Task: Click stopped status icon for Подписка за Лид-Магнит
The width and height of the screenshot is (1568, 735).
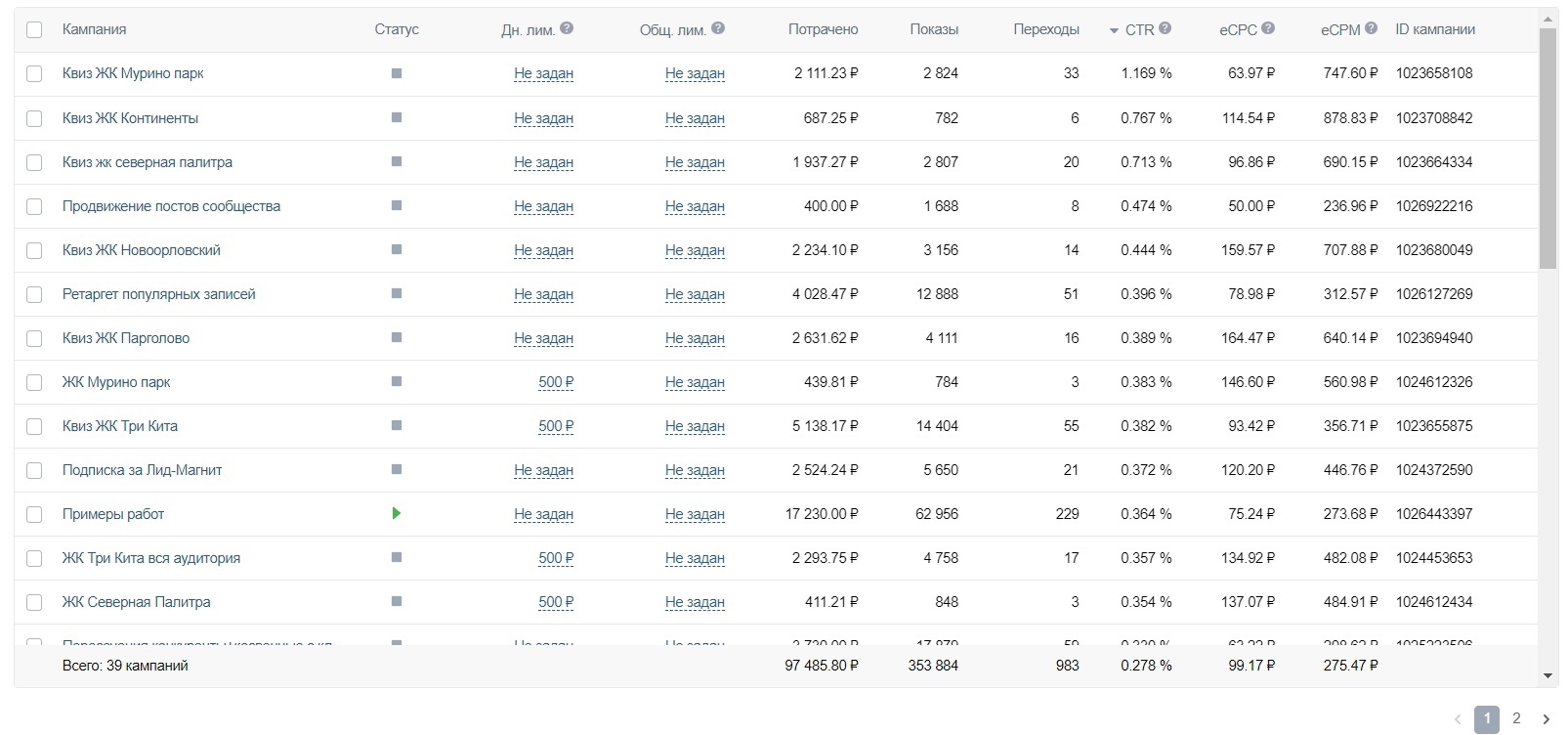Action: click(397, 469)
